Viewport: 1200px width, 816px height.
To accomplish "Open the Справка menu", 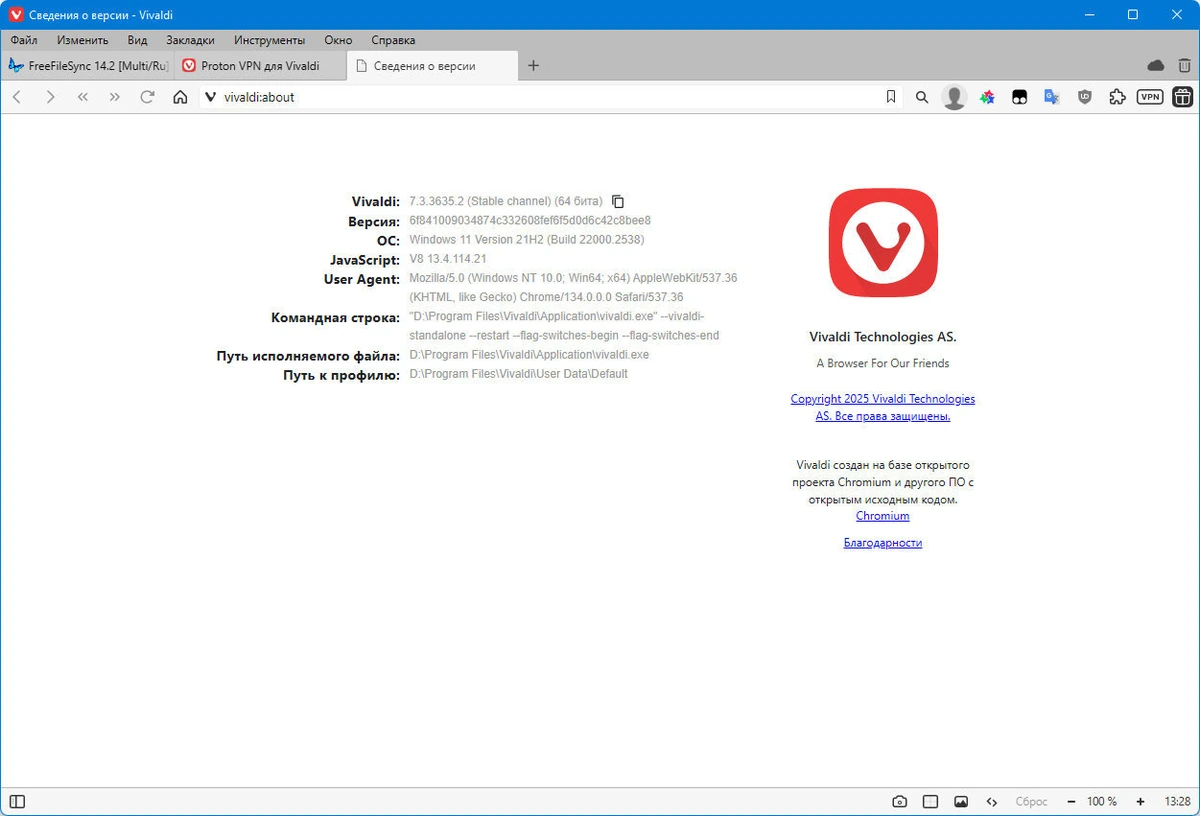I will [393, 40].
